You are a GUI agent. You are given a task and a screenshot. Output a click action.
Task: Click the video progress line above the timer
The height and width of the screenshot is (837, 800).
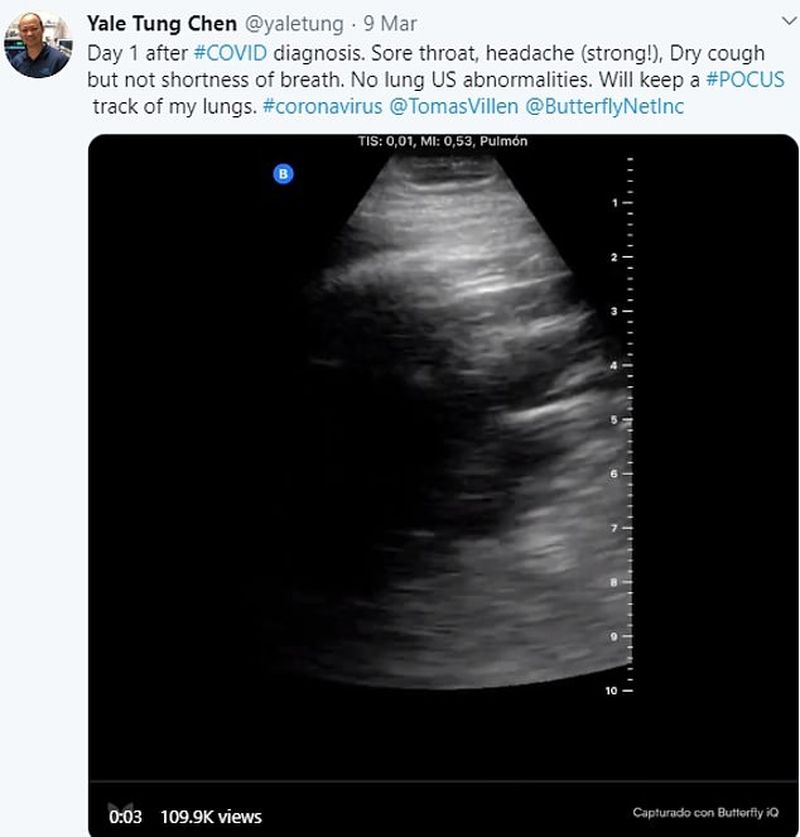click(x=443, y=782)
